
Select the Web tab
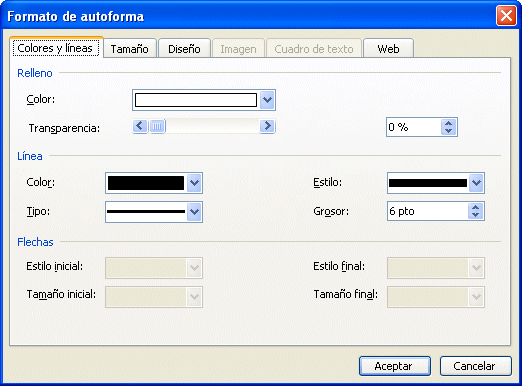click(388, 49)
